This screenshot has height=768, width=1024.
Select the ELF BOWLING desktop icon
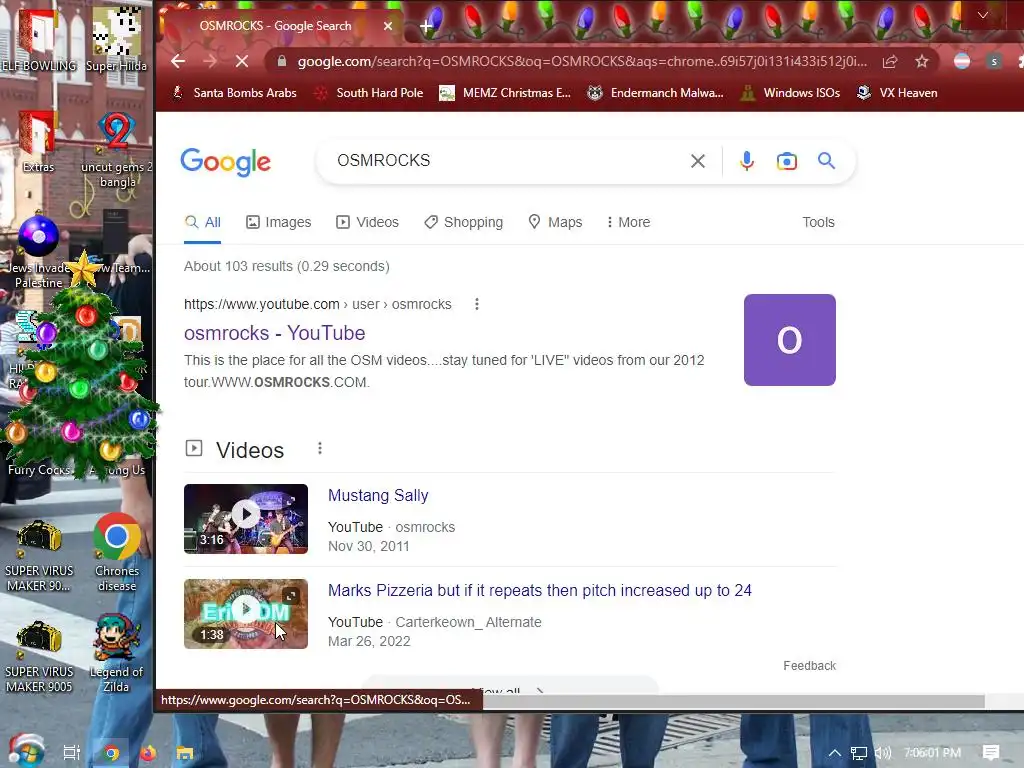[x=39, y=42]
